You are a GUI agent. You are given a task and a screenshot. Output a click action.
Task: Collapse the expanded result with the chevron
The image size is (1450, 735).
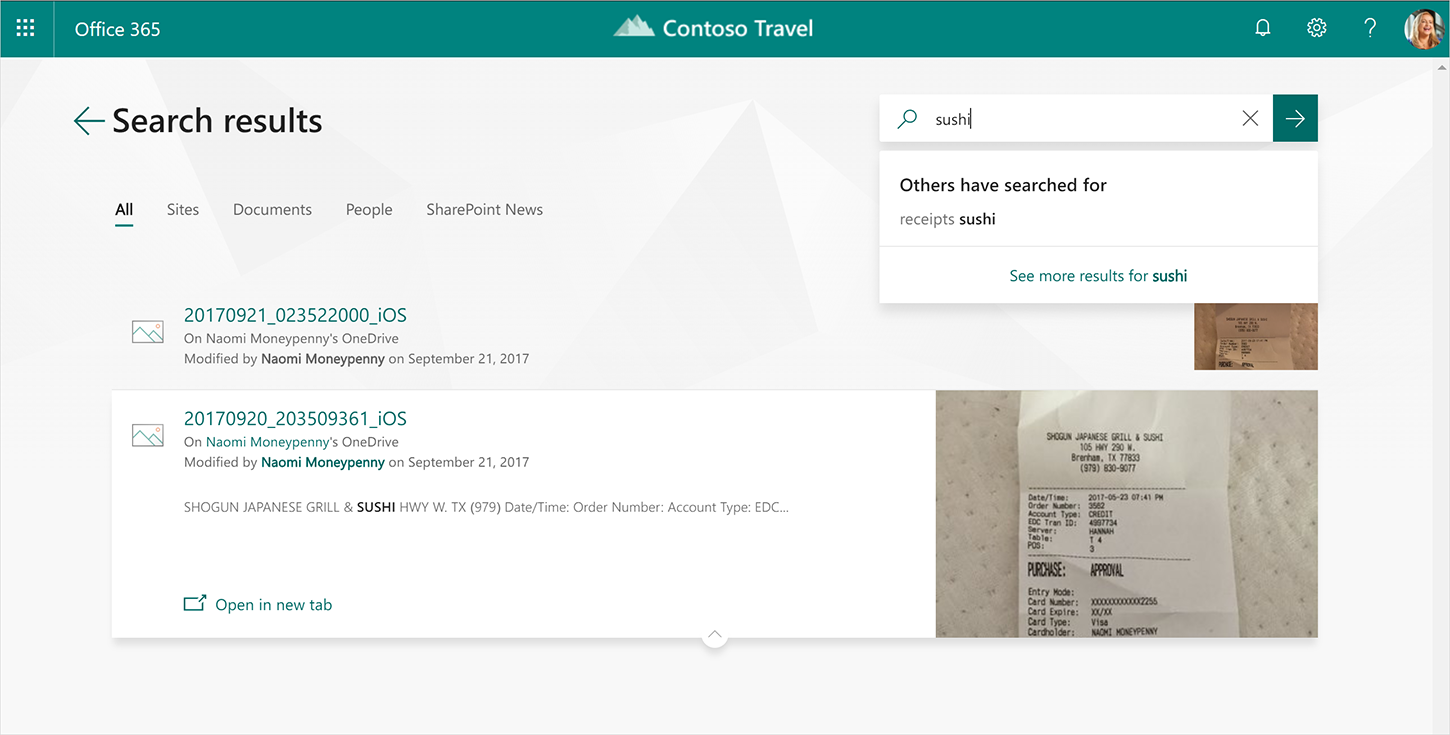[714, 634]
